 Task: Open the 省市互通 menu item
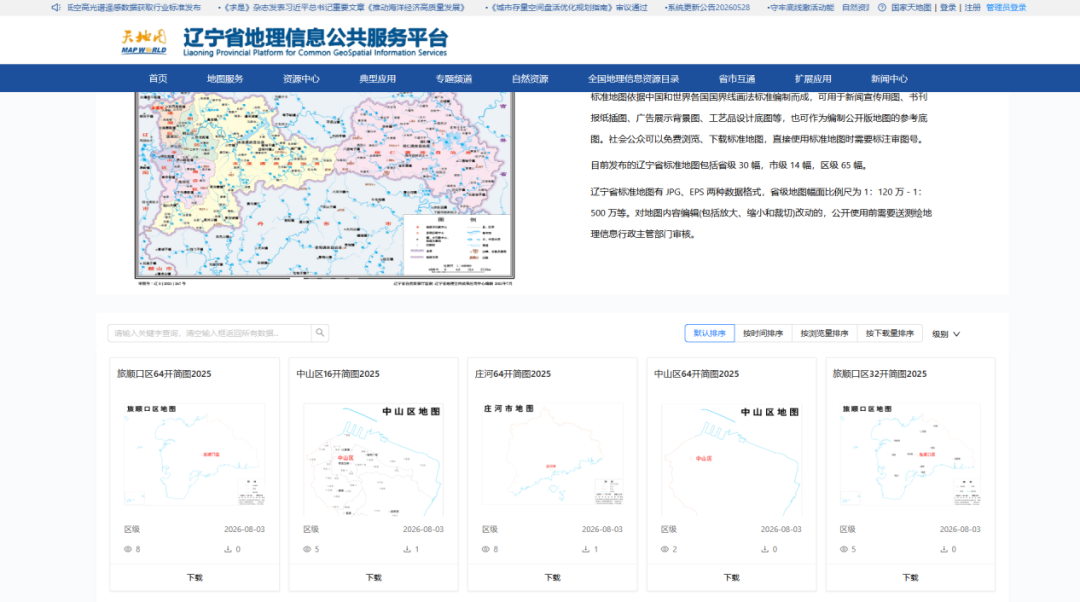[737, 79]
